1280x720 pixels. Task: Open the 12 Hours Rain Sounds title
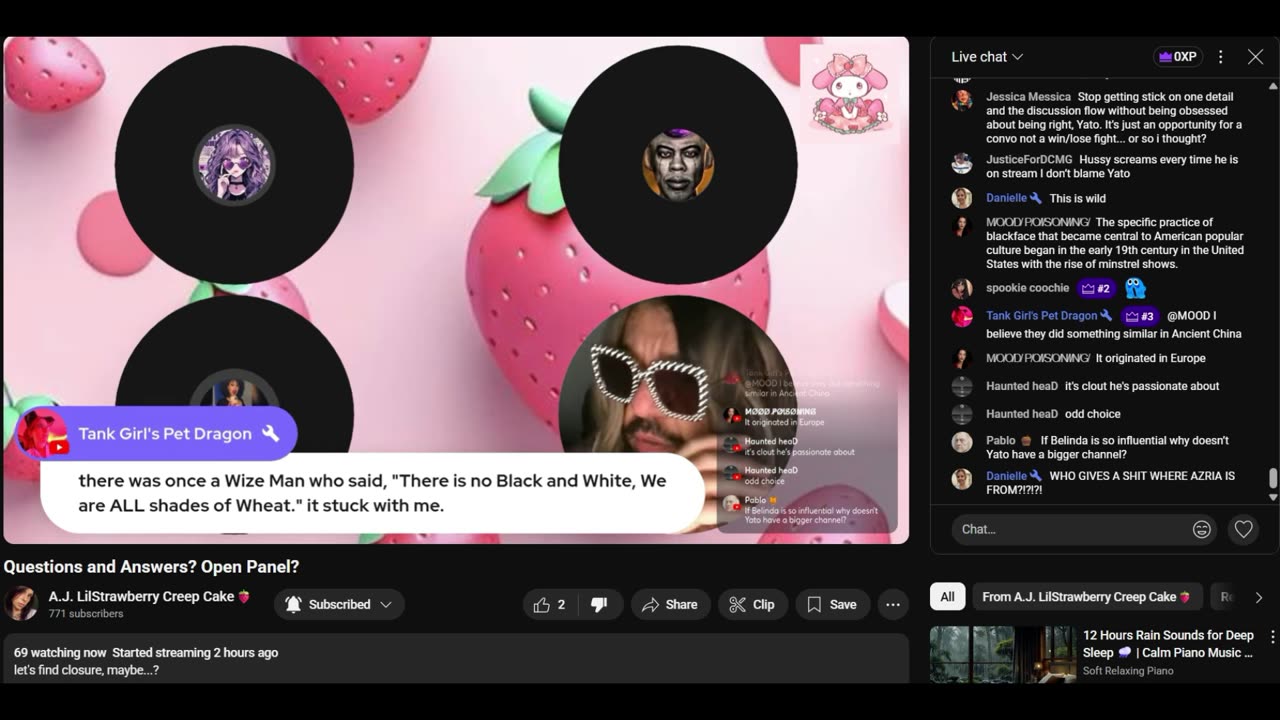point(1168,644)
